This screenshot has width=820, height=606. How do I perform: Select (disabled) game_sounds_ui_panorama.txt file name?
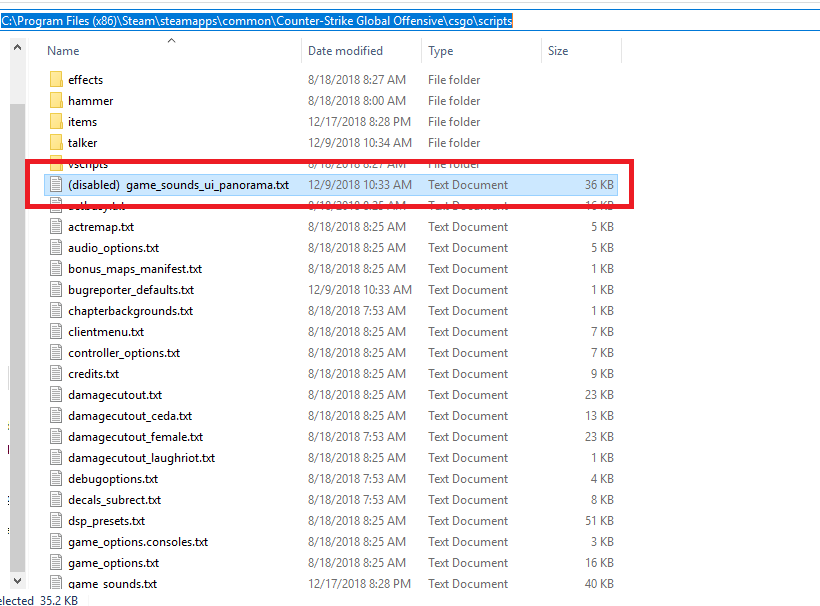point(178,185)
